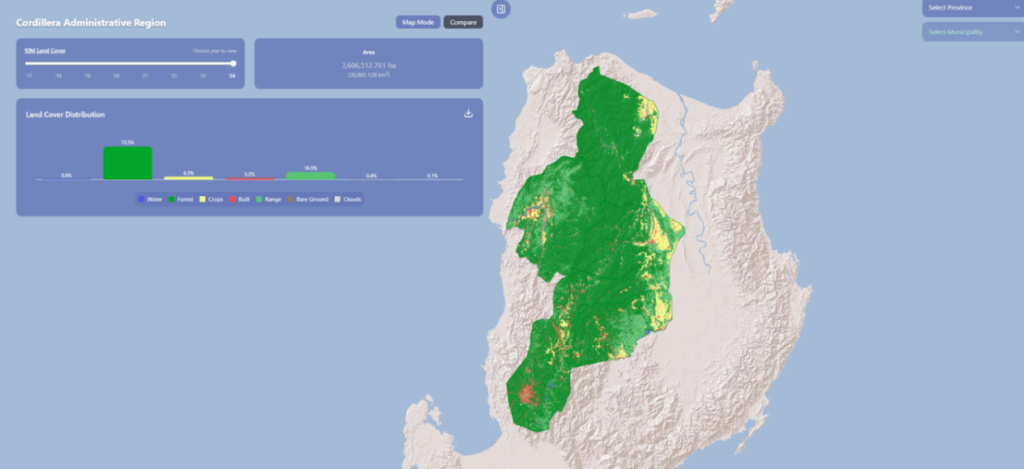Image resolution: width=1024 pixels, height=469 pixels.
Task: Click the Bare Ground legend swatch
Action: (290, 199)
